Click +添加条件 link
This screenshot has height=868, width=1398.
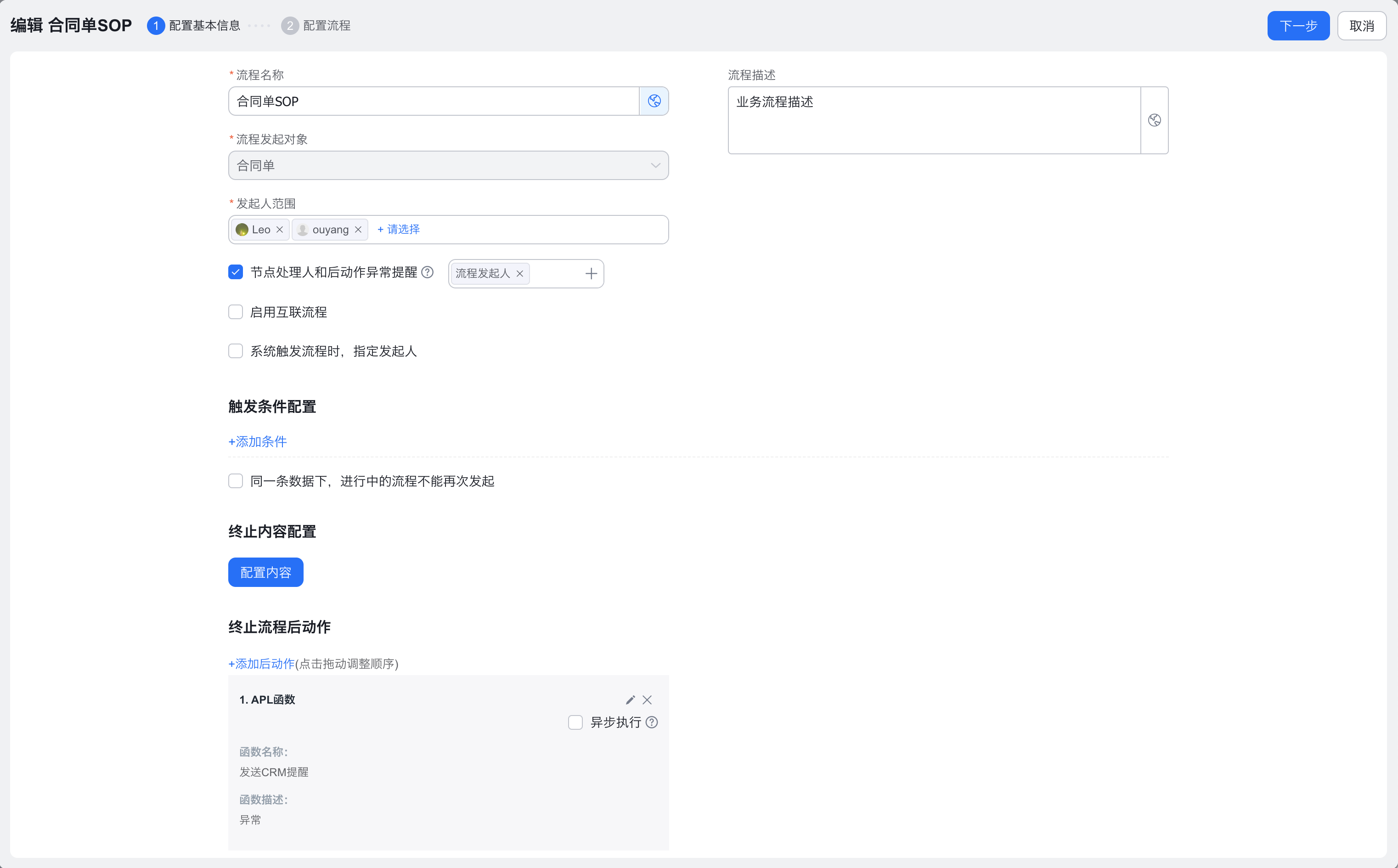(x=257, y=441)
